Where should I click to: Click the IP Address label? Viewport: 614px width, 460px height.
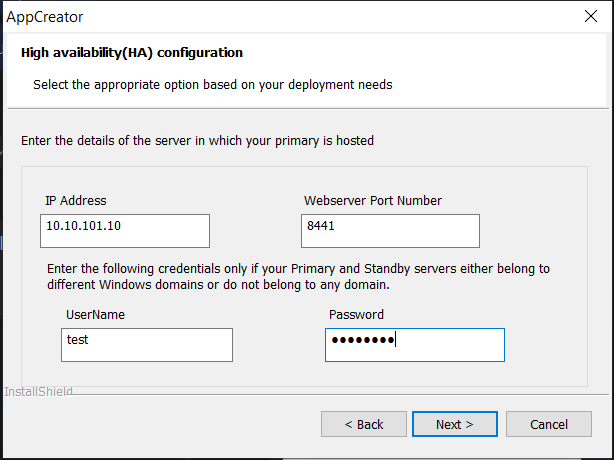(75, 201)
